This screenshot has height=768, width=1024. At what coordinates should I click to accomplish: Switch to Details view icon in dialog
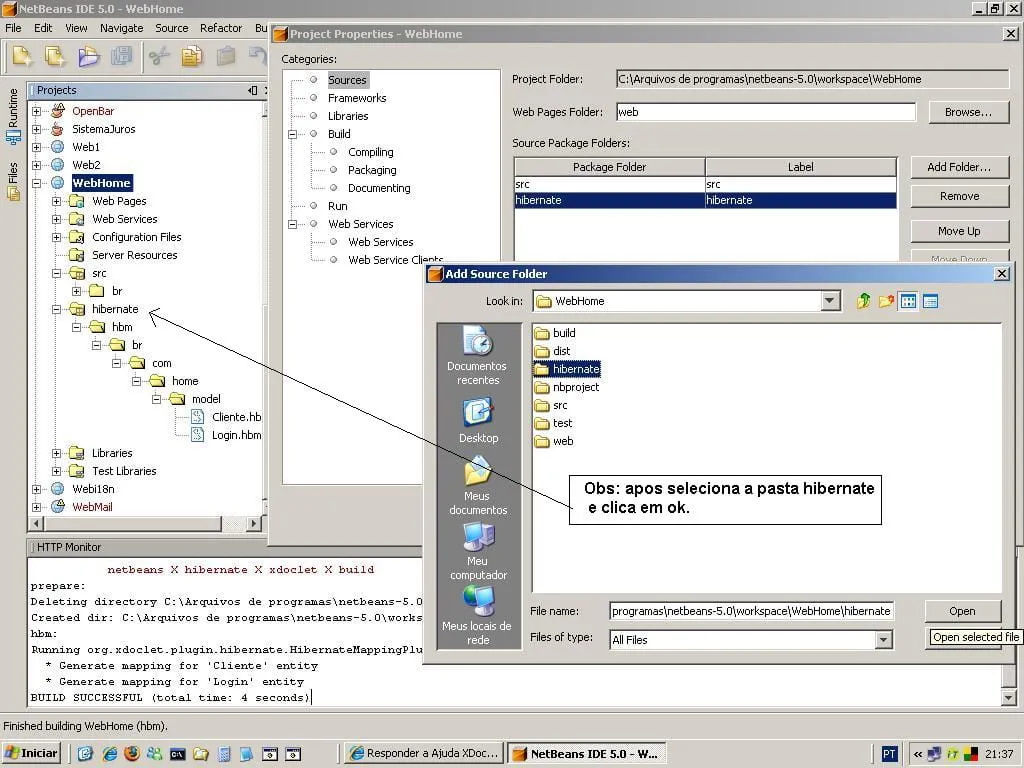pos(931,301)
